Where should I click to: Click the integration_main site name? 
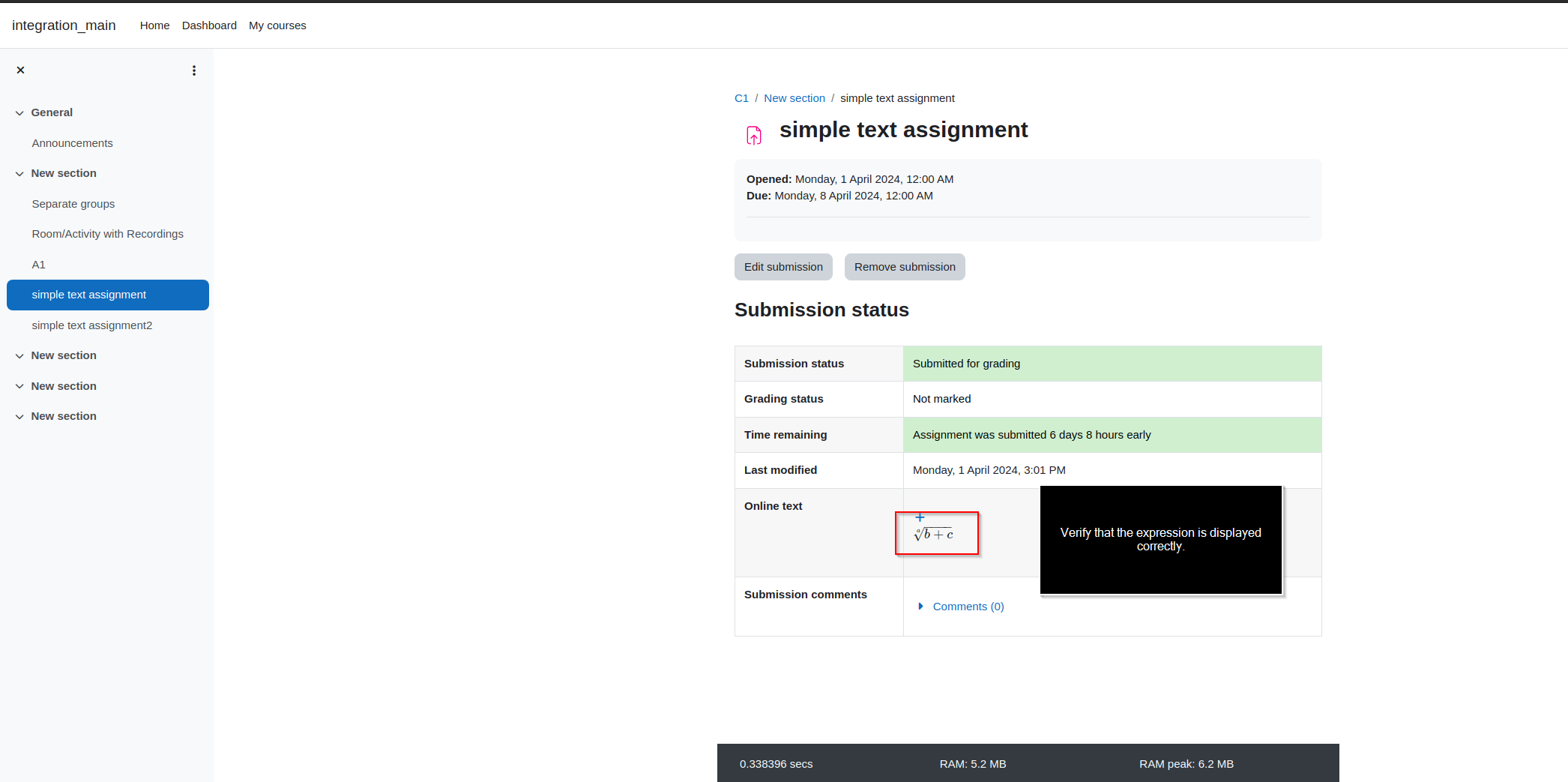point(64,25)
